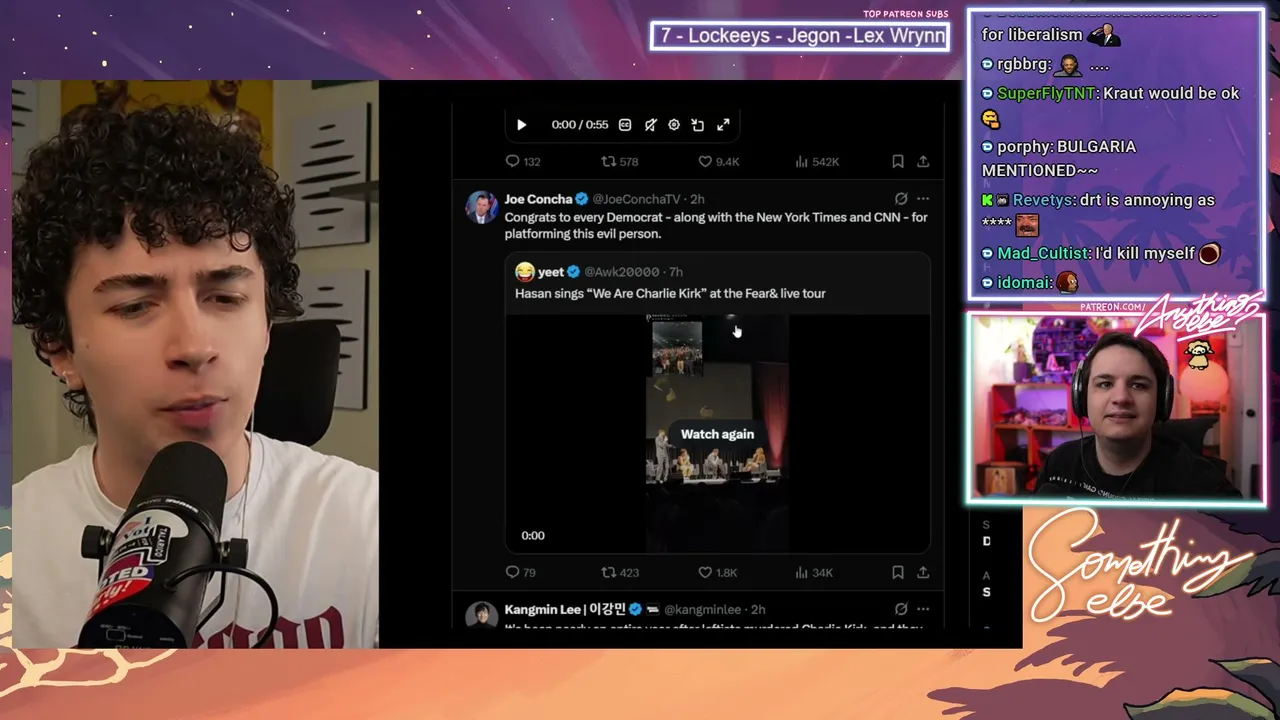Open picture-in-picture for the top video
1280x720 pixels.
point(698,125)
